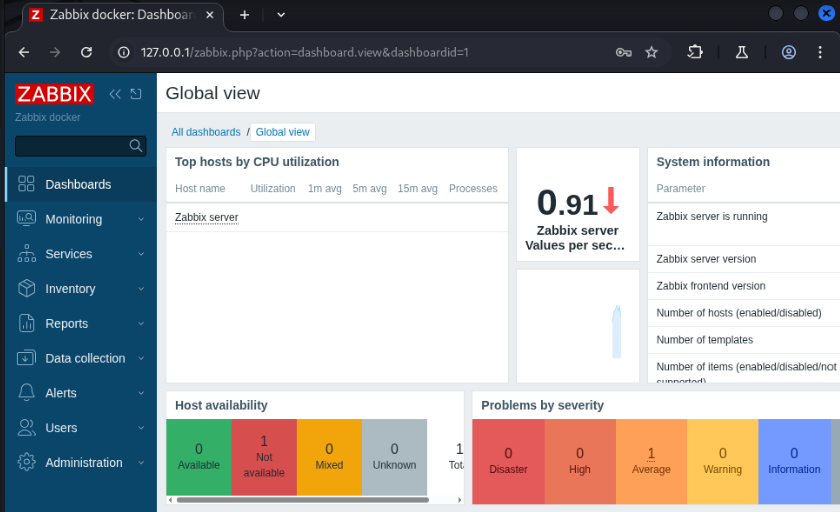Click the Chrome labs flask icon
Viewport: 840px width, 512px height.
741,52
